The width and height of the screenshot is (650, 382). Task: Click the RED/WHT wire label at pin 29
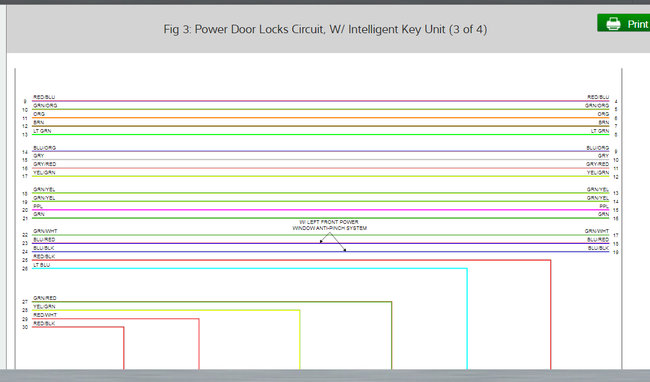(x=45, y=315)
